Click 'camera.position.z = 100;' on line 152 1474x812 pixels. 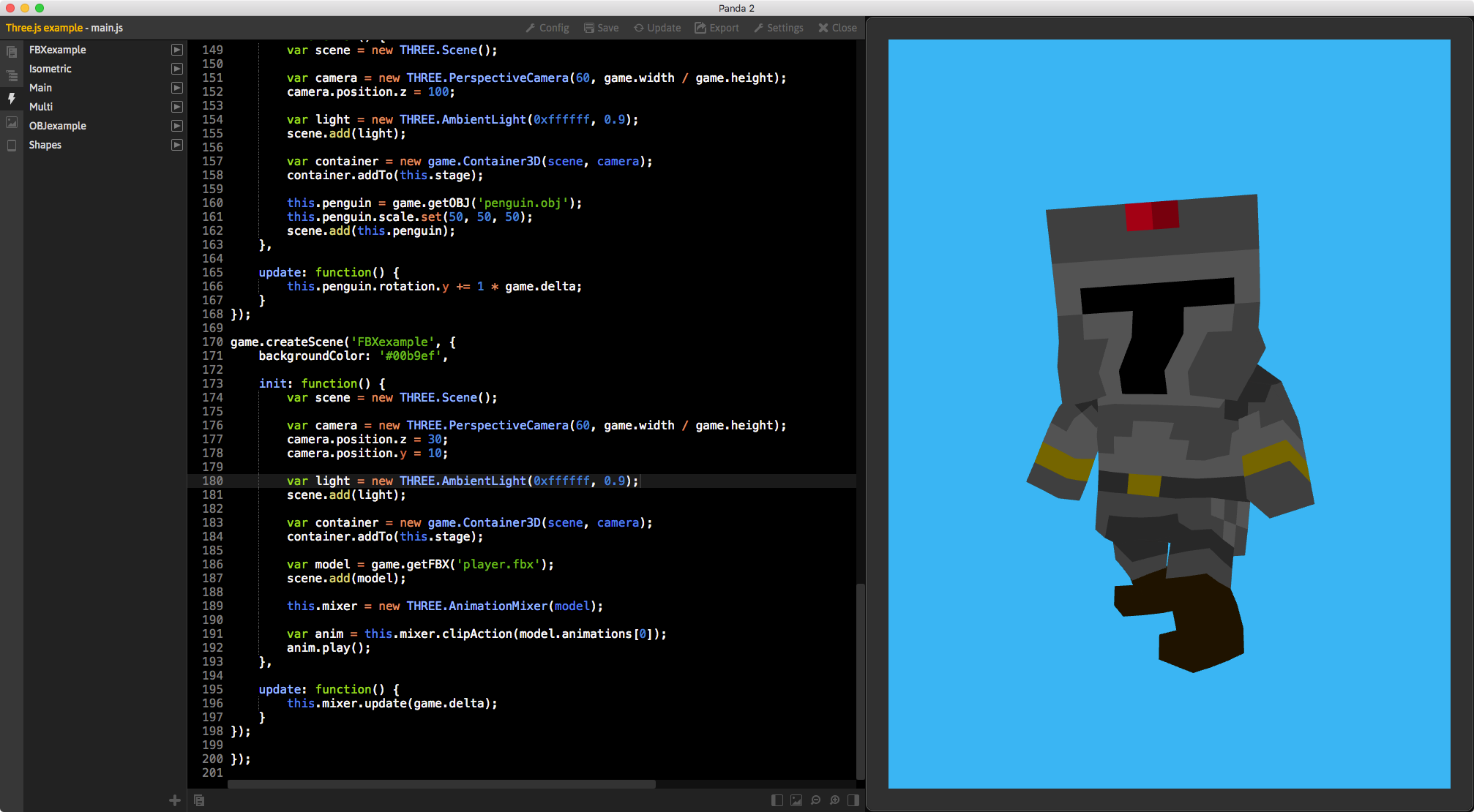(x=371, y=91)
